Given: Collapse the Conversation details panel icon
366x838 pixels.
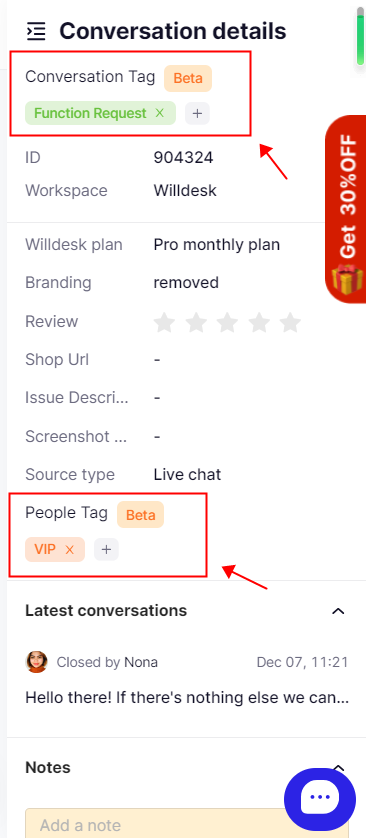Looking at the screenshot, I should [x=36, y=32].
